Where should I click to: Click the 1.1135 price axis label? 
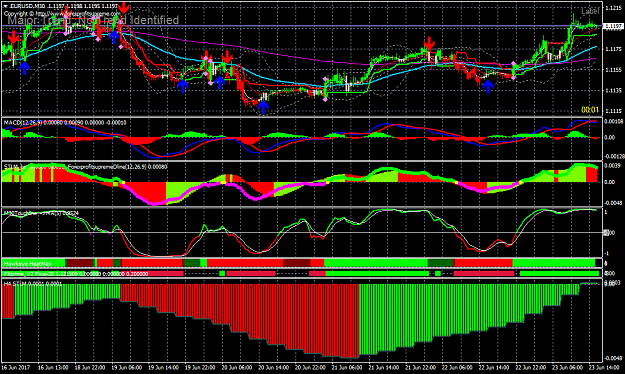612,90
